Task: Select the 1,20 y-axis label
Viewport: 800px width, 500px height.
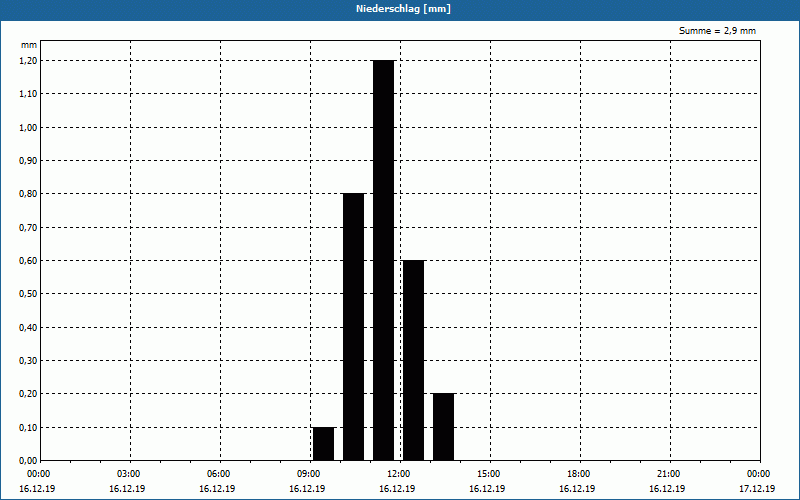Action: 28,60
